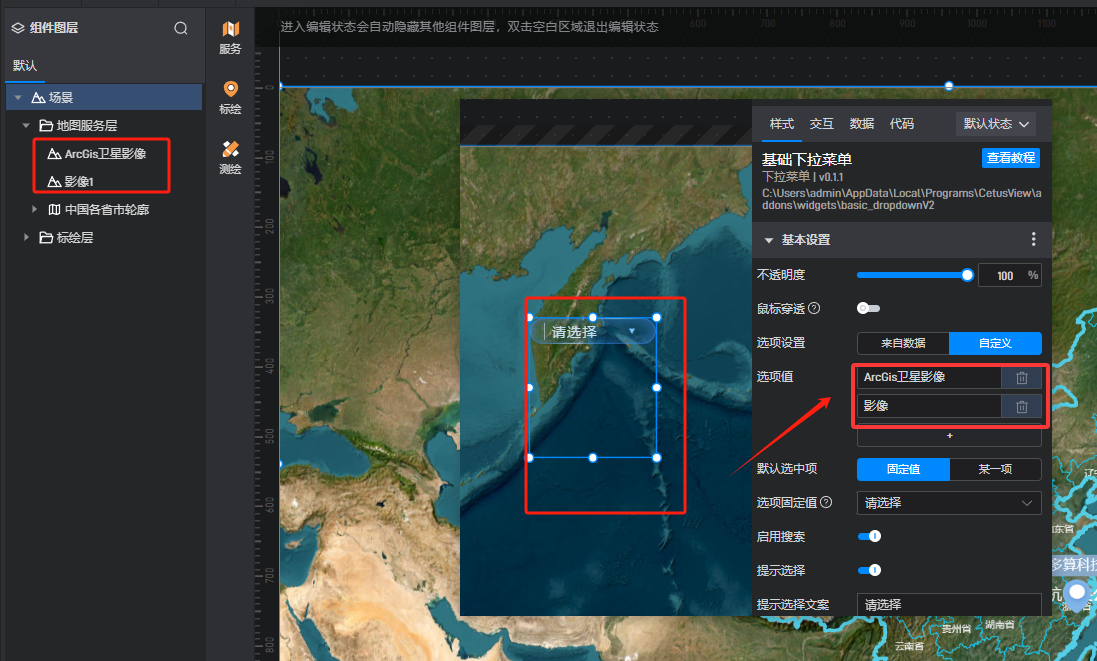The width and height of the screenshot is (1097, 661).
Task: Toggle the 启用搜索 switch
Action: (x=869, y=536)
